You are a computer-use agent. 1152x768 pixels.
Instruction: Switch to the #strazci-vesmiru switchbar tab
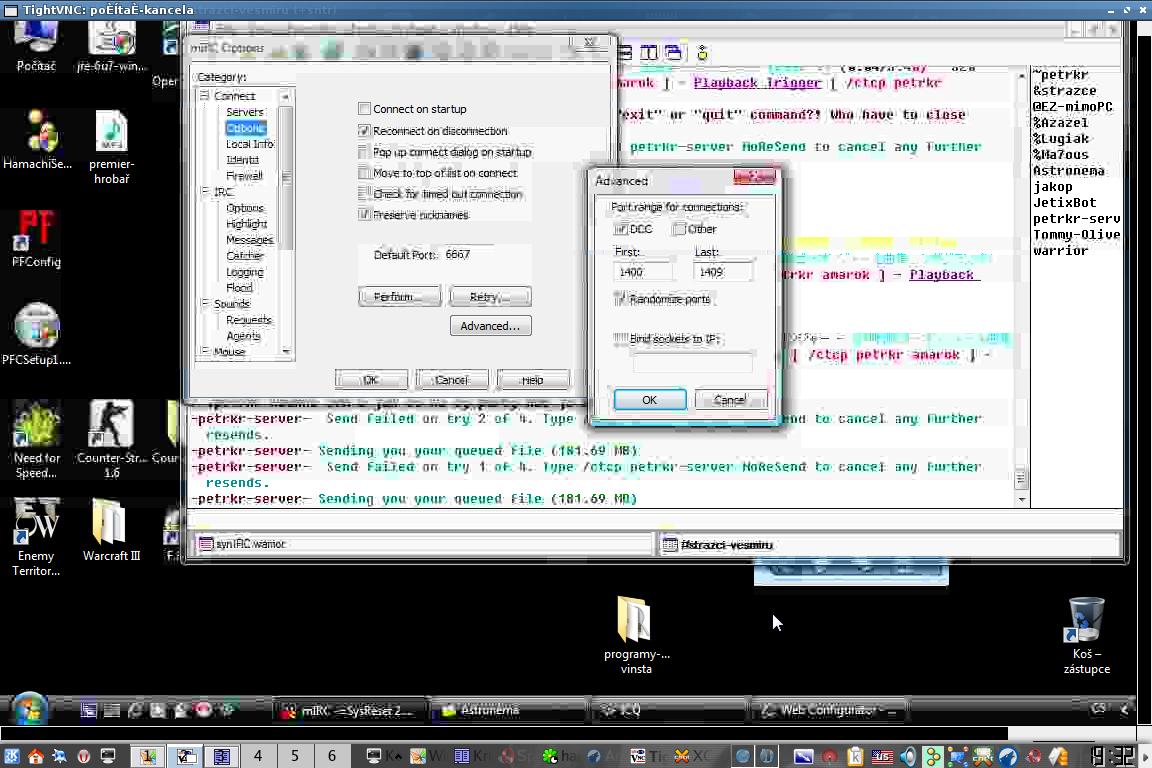[x=889, y=545]
